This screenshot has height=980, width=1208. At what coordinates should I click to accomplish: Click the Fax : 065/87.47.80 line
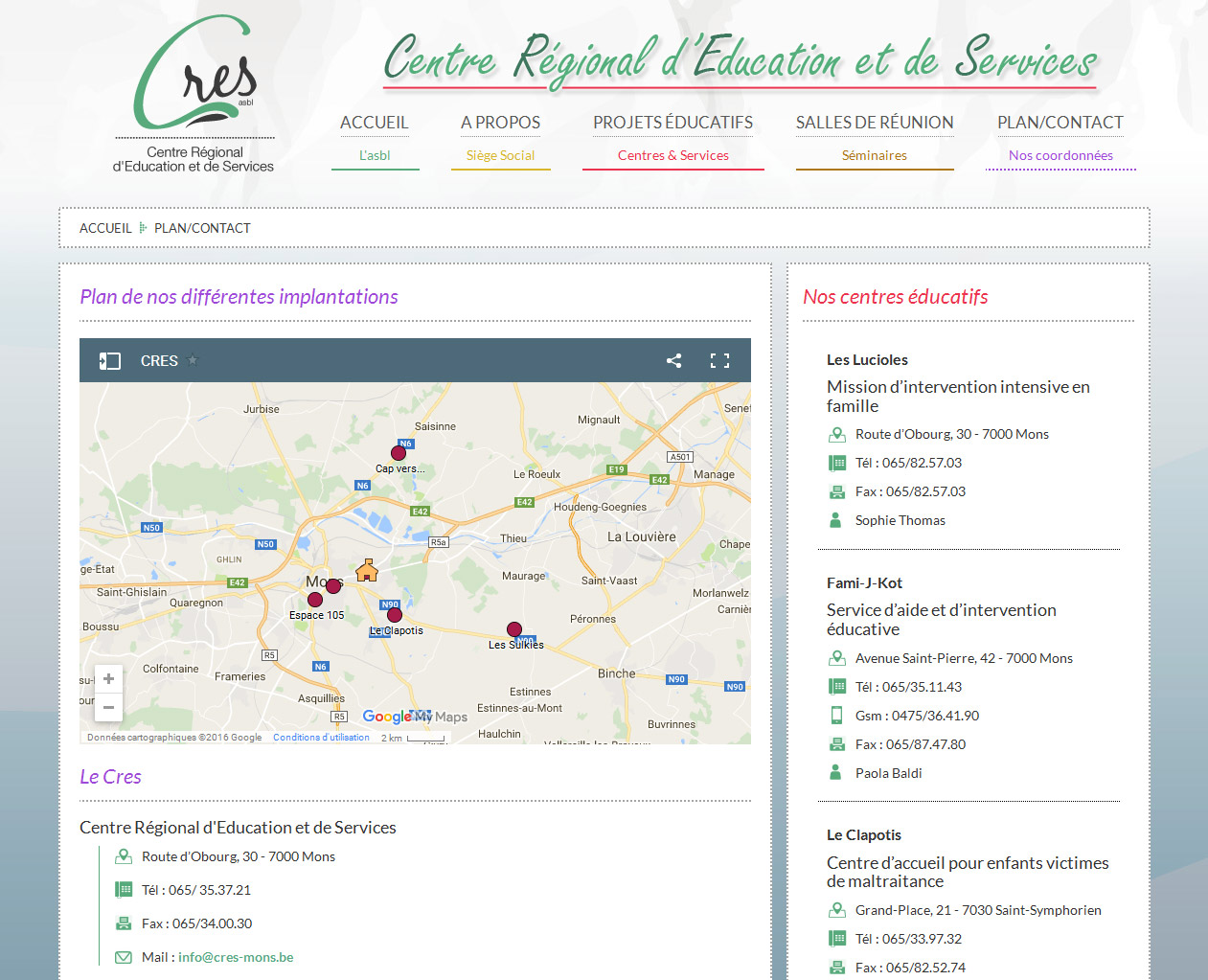(x=910, y=744)
